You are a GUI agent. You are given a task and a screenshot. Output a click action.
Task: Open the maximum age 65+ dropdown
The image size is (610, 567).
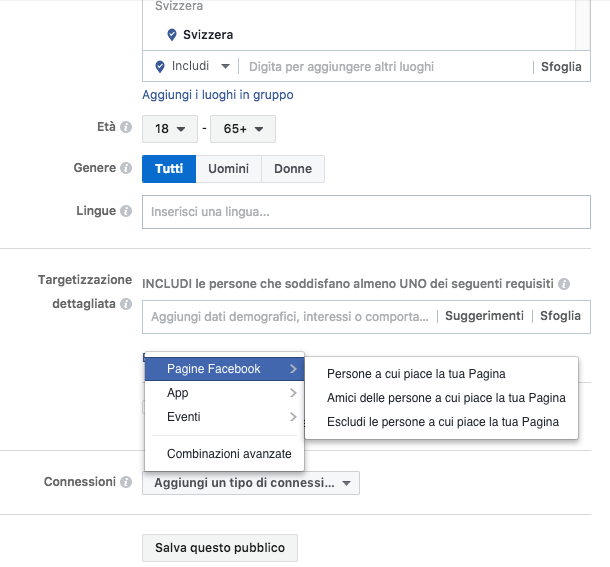click(x=243, y=129)
